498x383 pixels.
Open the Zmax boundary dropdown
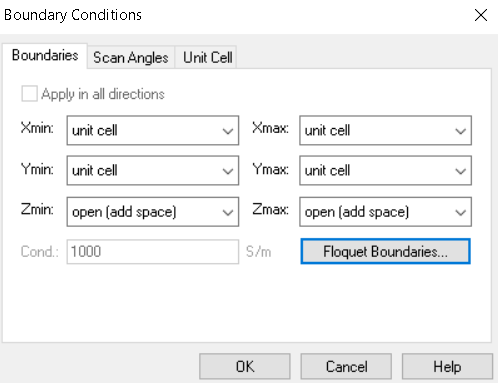385,212
